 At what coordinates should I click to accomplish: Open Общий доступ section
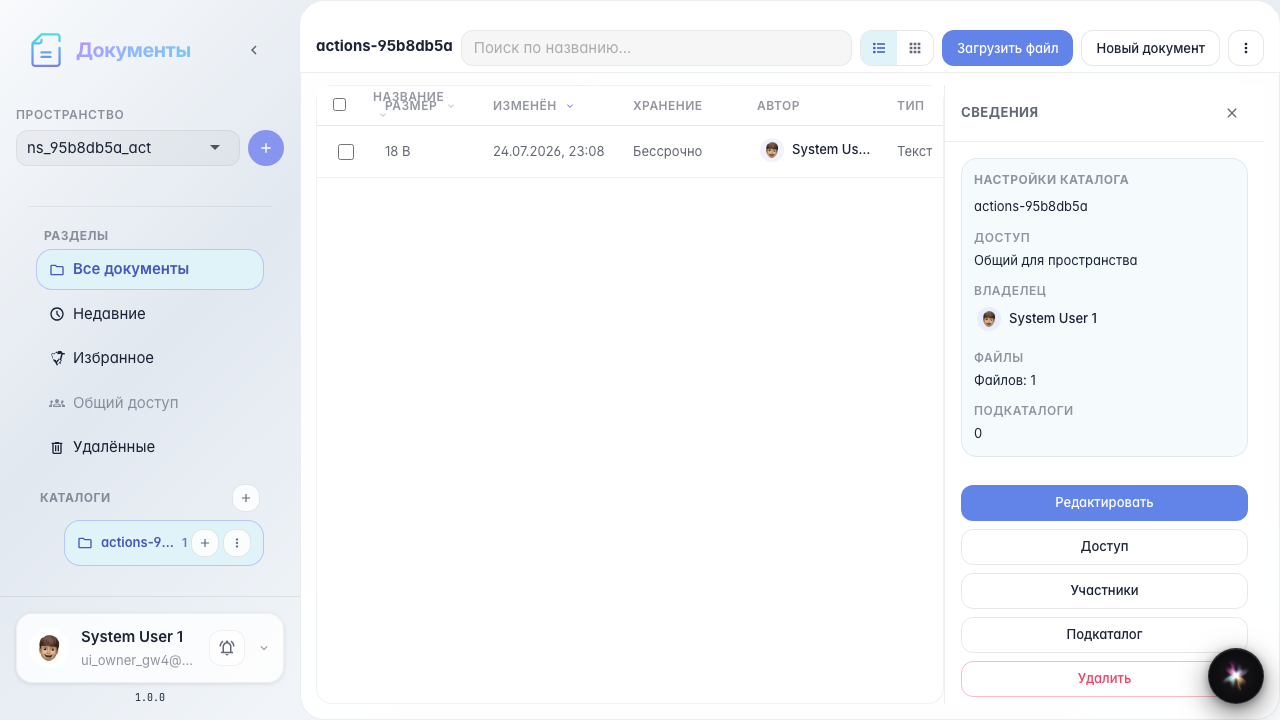(x=150, y=403)
